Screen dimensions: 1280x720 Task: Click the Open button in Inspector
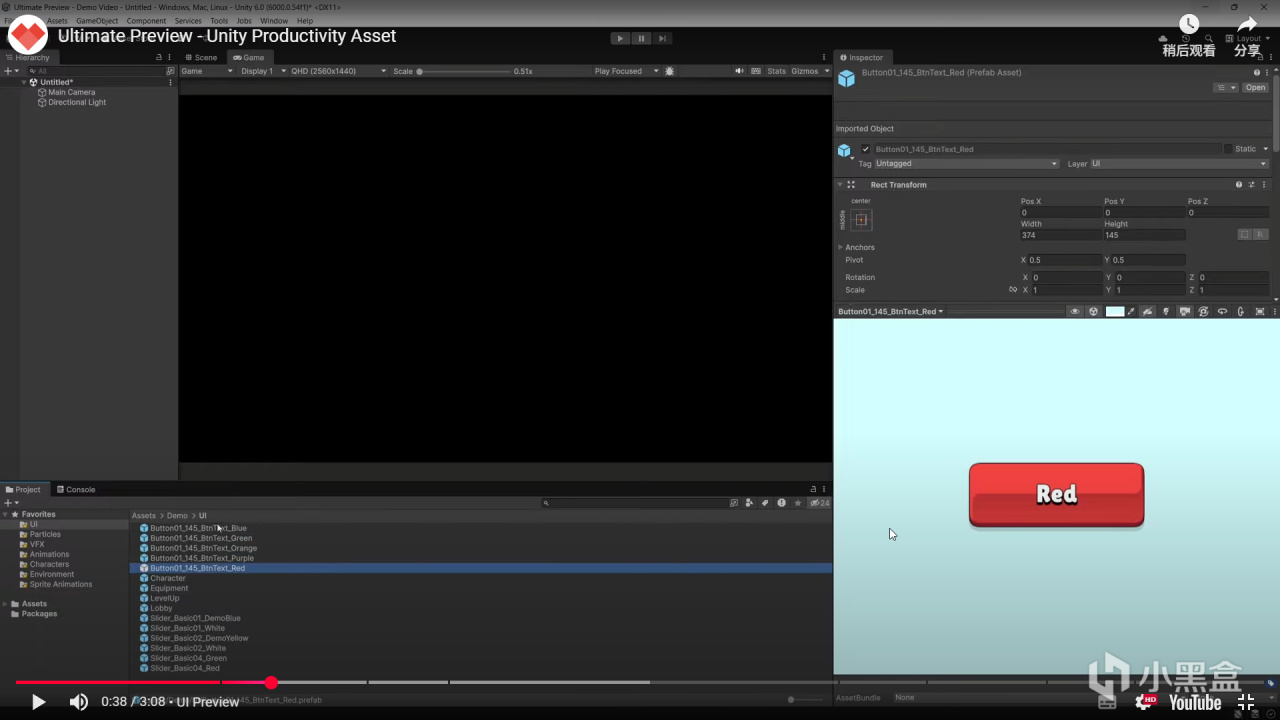point(1255,88)
